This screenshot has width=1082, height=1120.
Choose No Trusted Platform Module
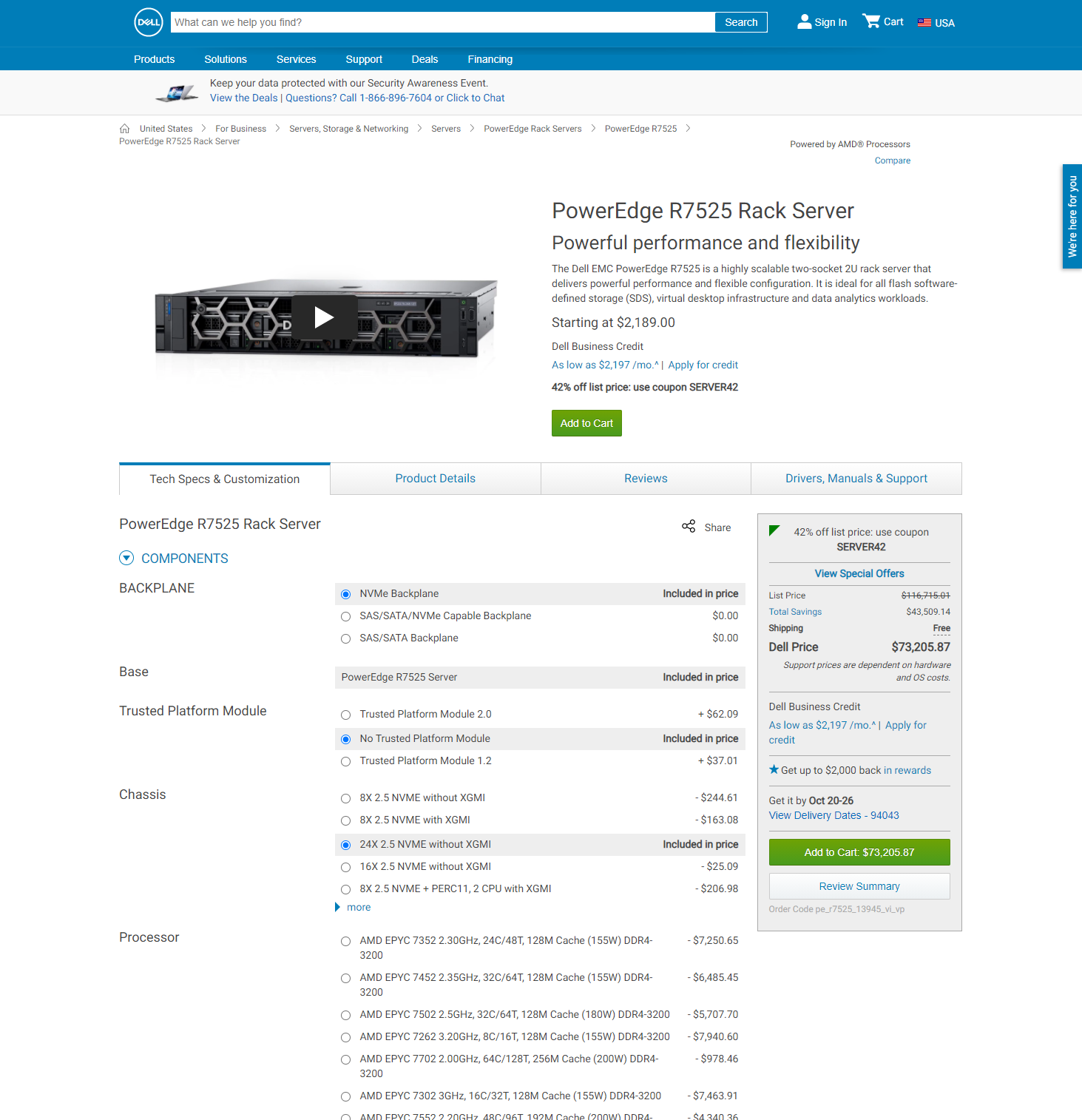click(345, 739)
